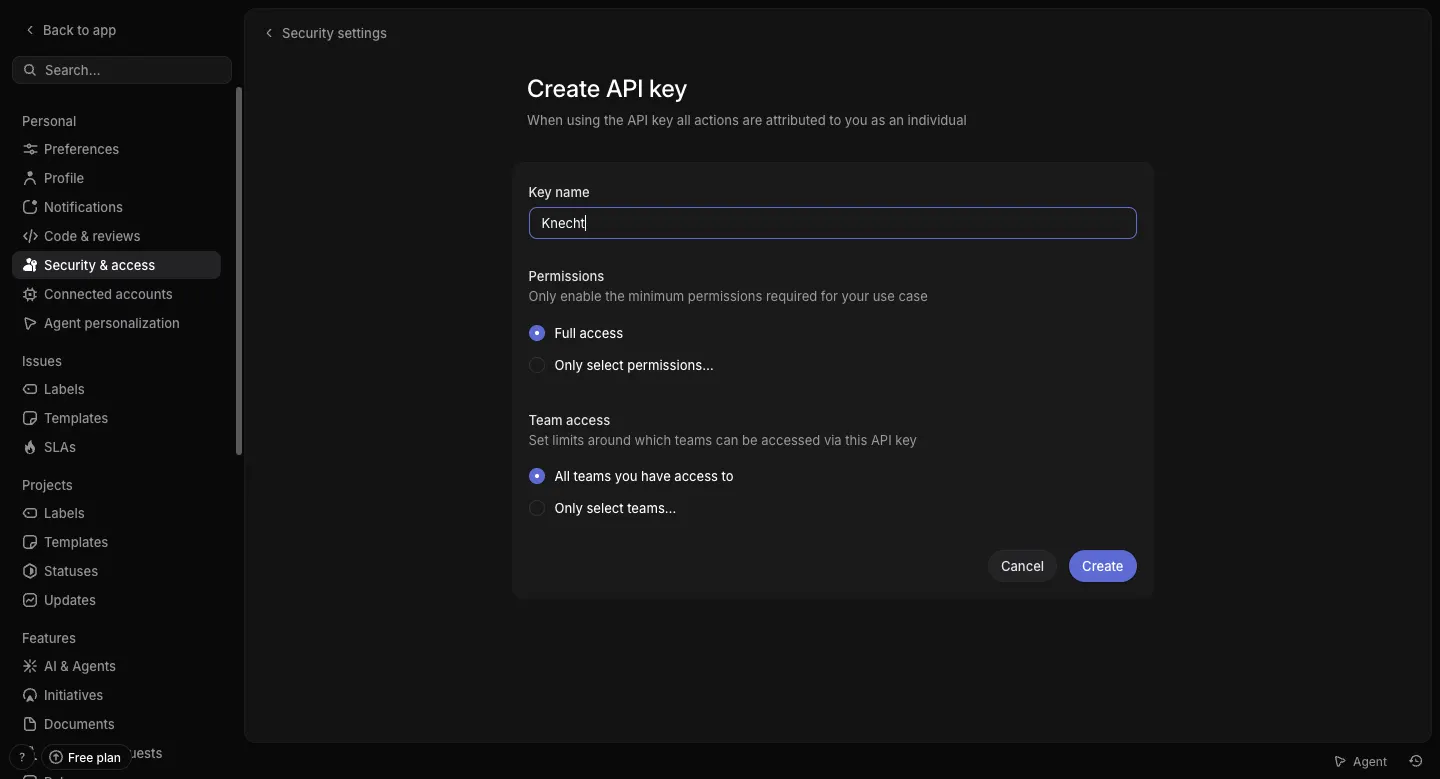Click the Documents page icon
Image resolution: width=1440 pixels, height=779 pixels.
tap(30, 724)
